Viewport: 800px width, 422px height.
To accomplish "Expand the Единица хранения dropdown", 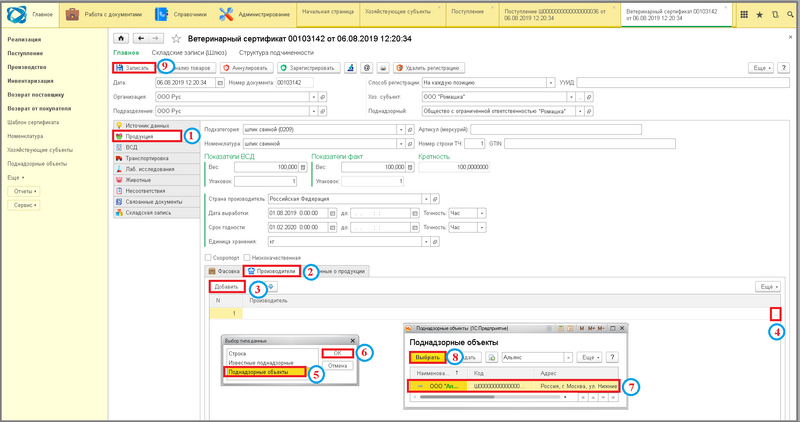I will tap(426, 242).
